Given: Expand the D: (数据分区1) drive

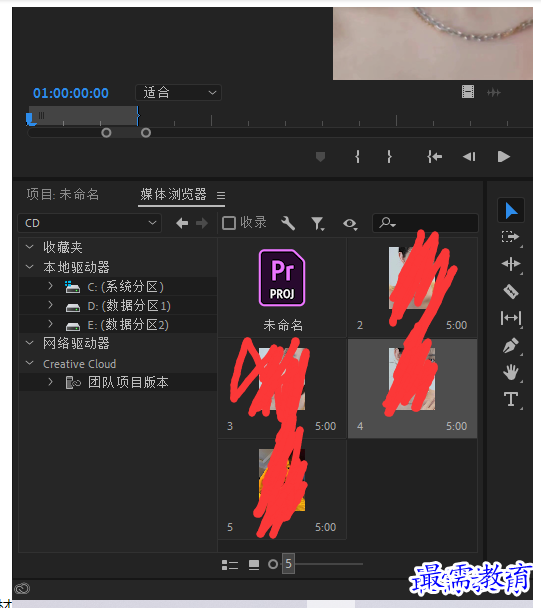Looking at the screenshot, I should coord(50,305).
